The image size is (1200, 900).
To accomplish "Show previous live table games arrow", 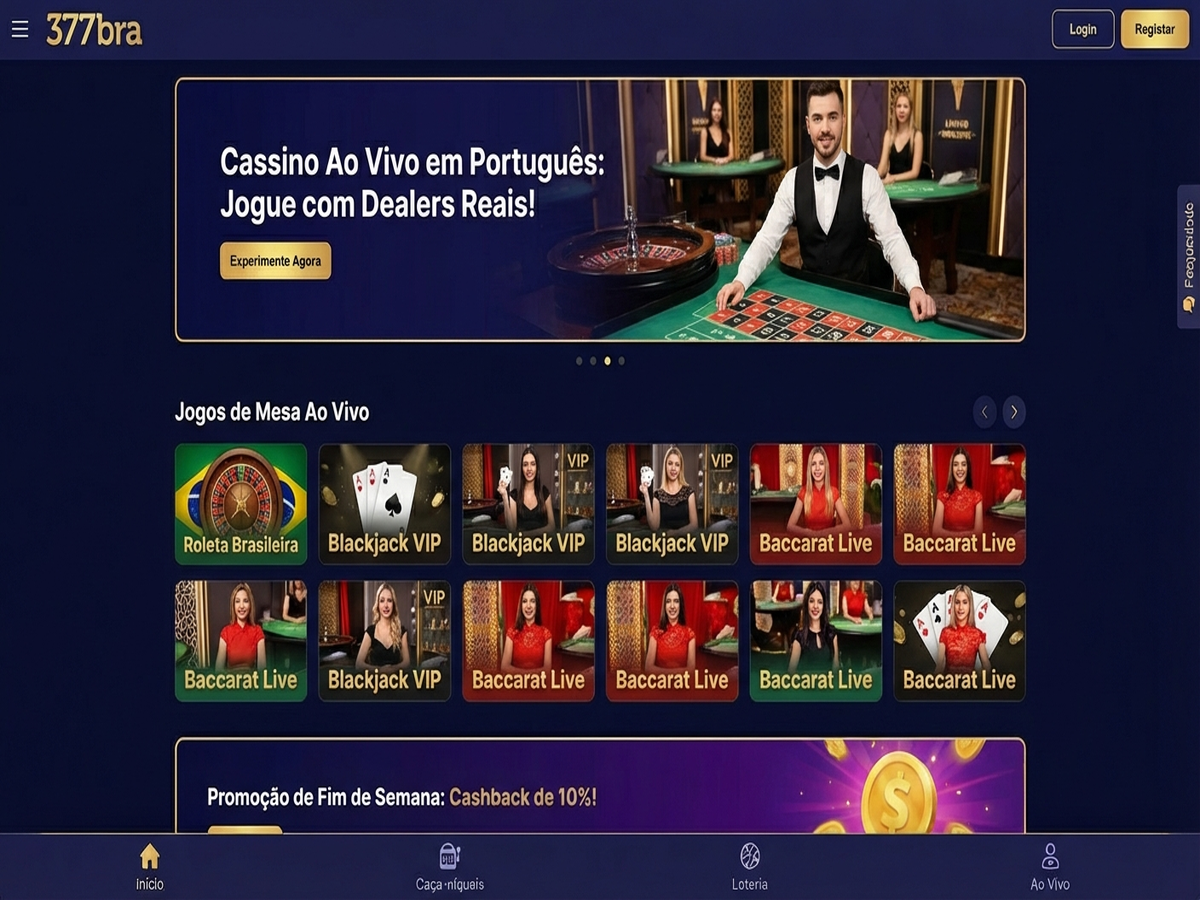I will [985, 412].
